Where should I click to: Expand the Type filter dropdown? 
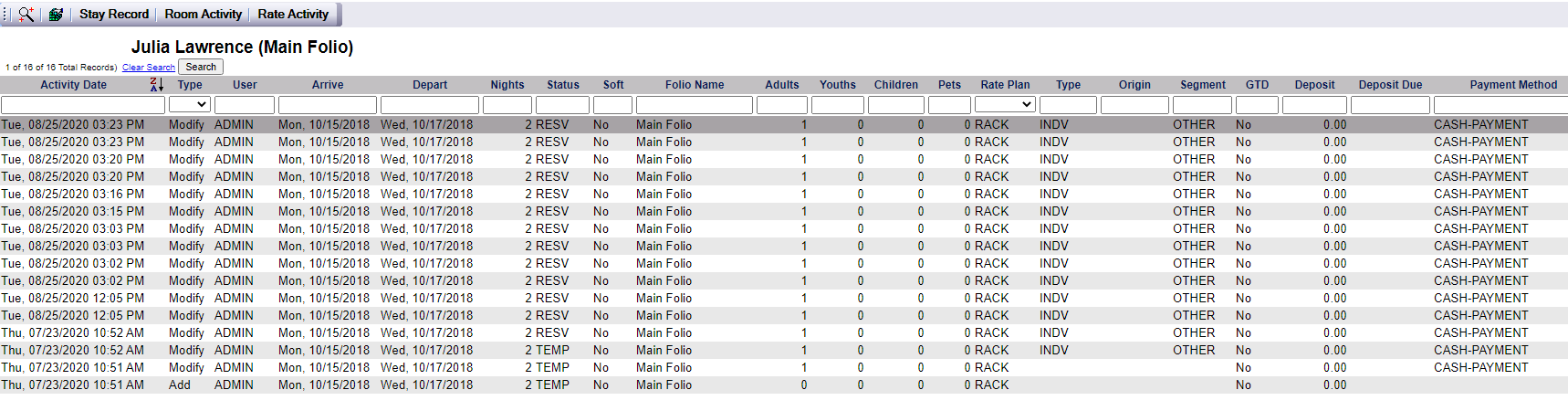pyautogui.click(x=190, y=105)
